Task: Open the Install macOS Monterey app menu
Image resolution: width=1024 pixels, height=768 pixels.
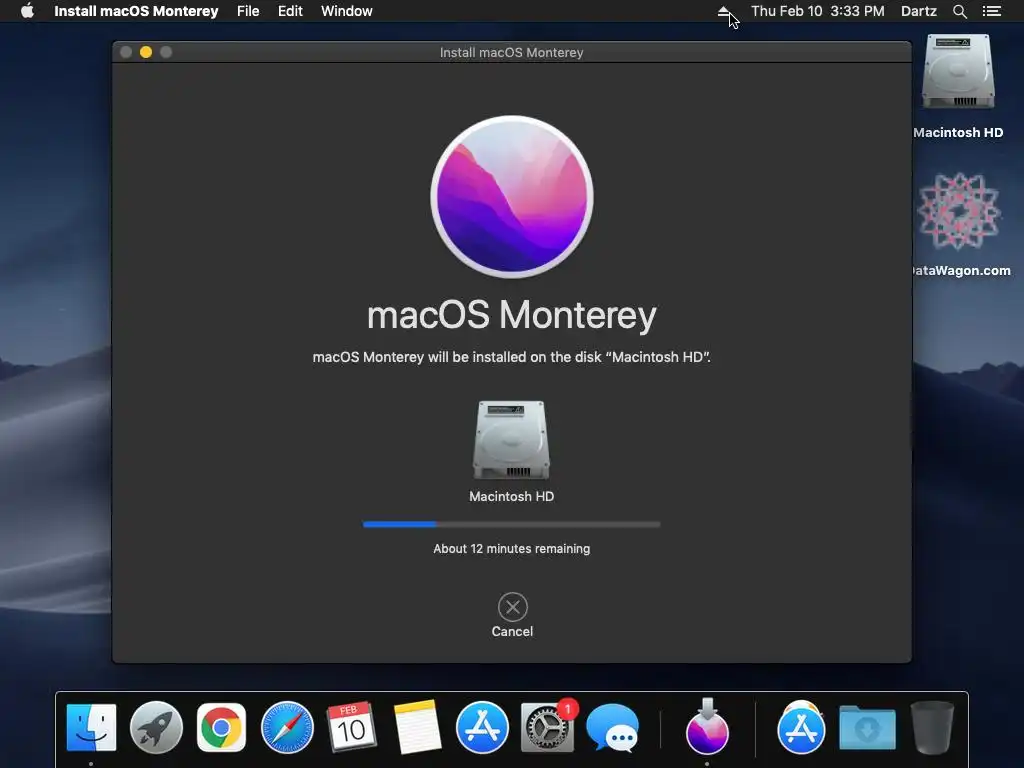Action: (x=136, y=11)
